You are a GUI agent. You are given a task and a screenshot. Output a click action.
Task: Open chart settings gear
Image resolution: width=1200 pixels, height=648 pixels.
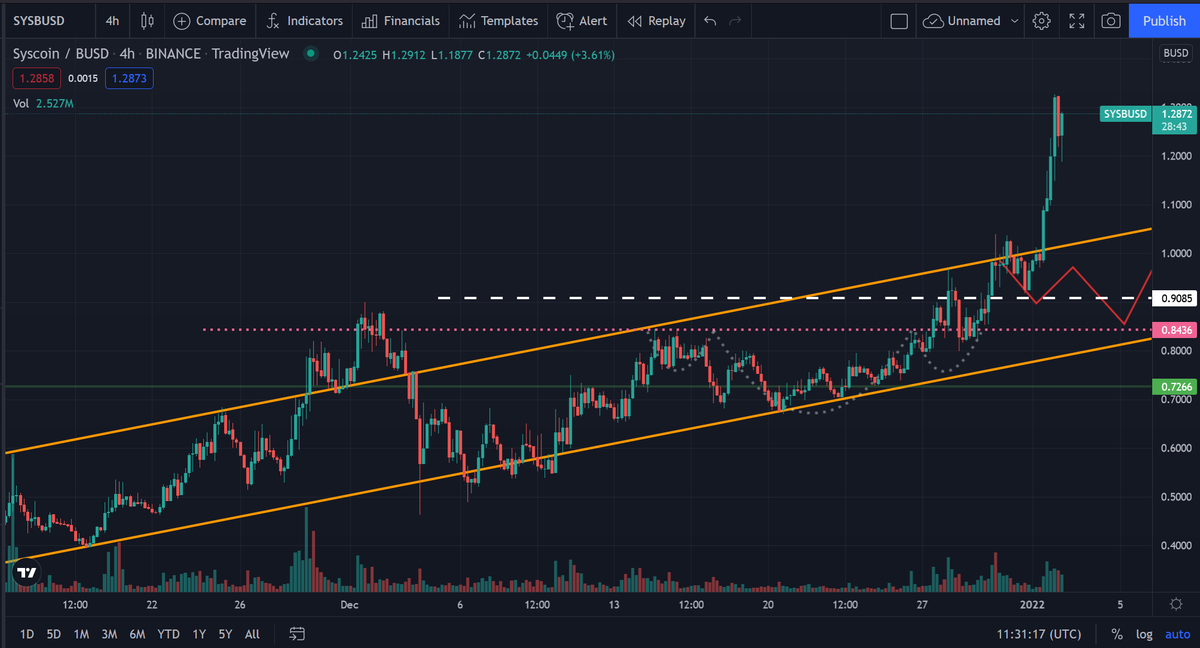(1042, 20)
